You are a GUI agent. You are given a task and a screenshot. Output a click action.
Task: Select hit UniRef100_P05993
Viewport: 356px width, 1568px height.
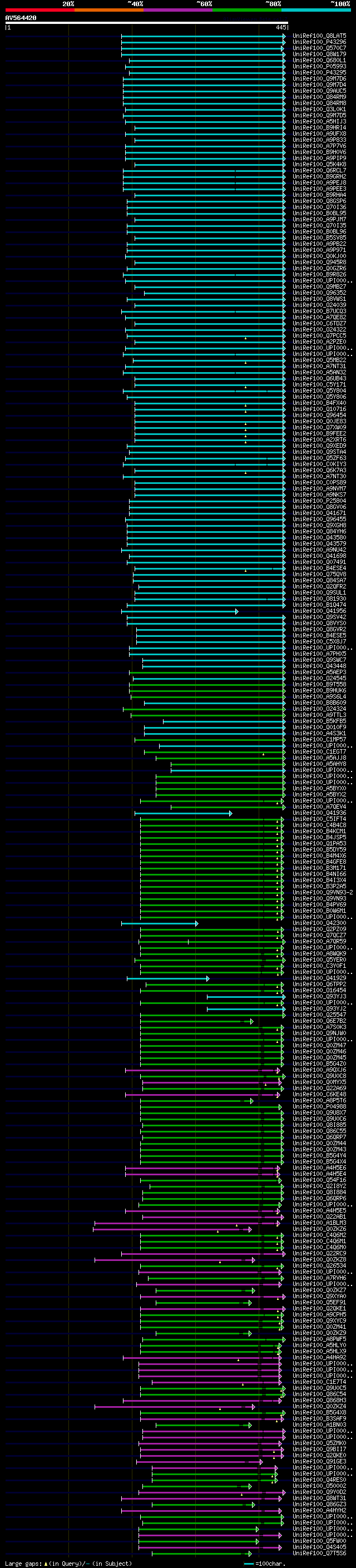(319, 66)
